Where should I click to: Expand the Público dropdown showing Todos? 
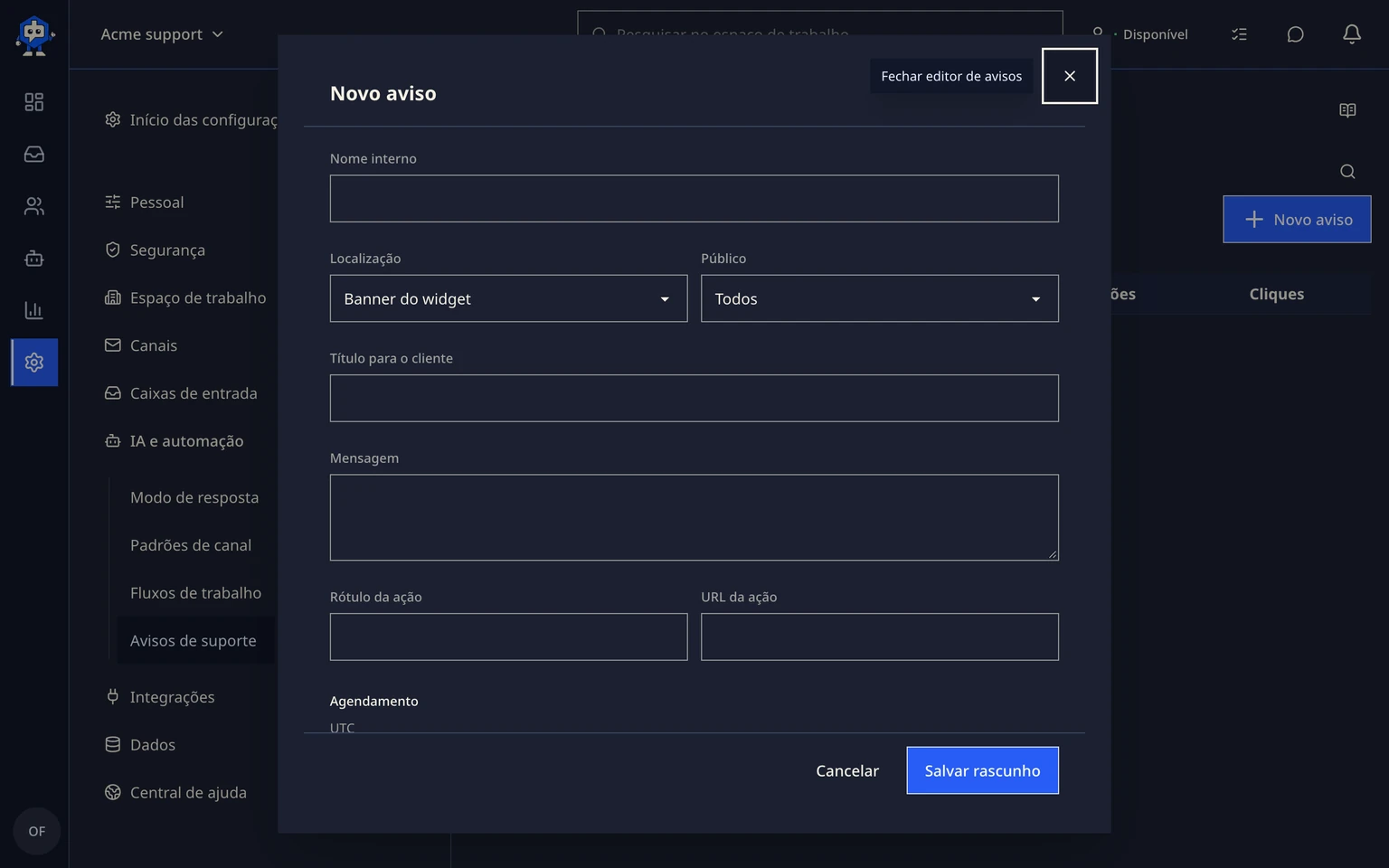(x=879, y=298)
